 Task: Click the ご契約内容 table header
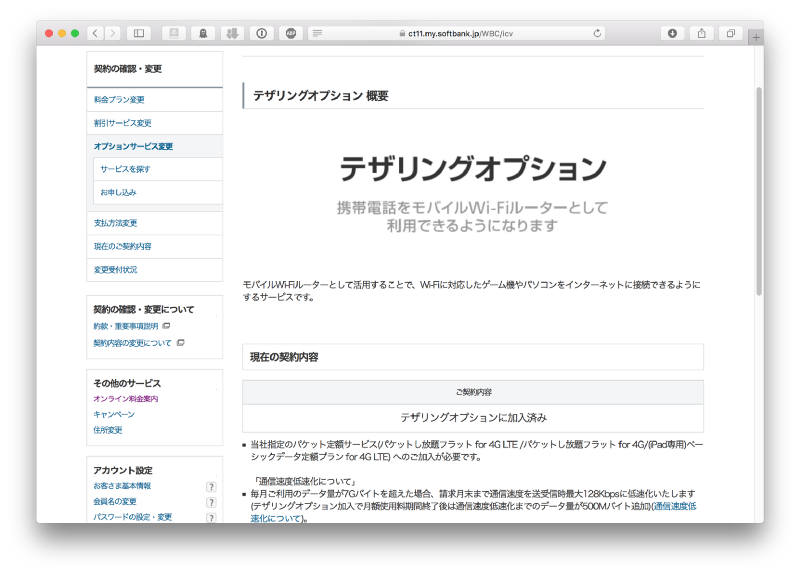[x=473, y=392]
